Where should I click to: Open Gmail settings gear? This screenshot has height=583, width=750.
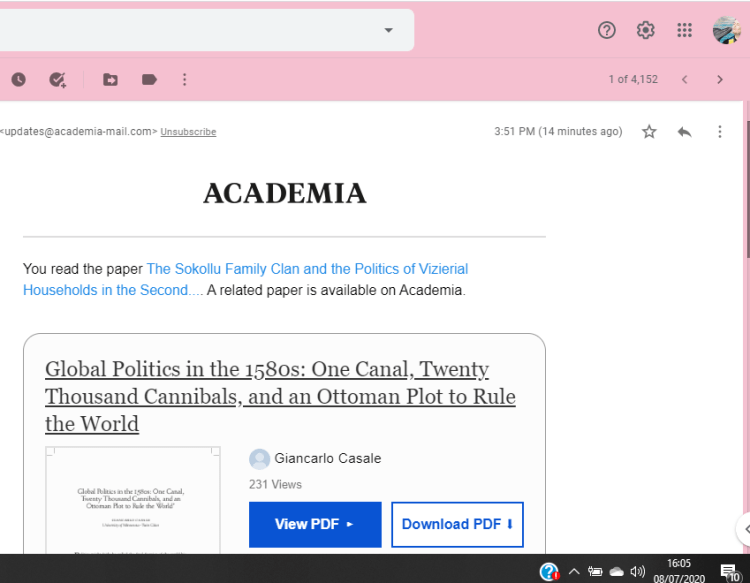click(x=645, y=30)
